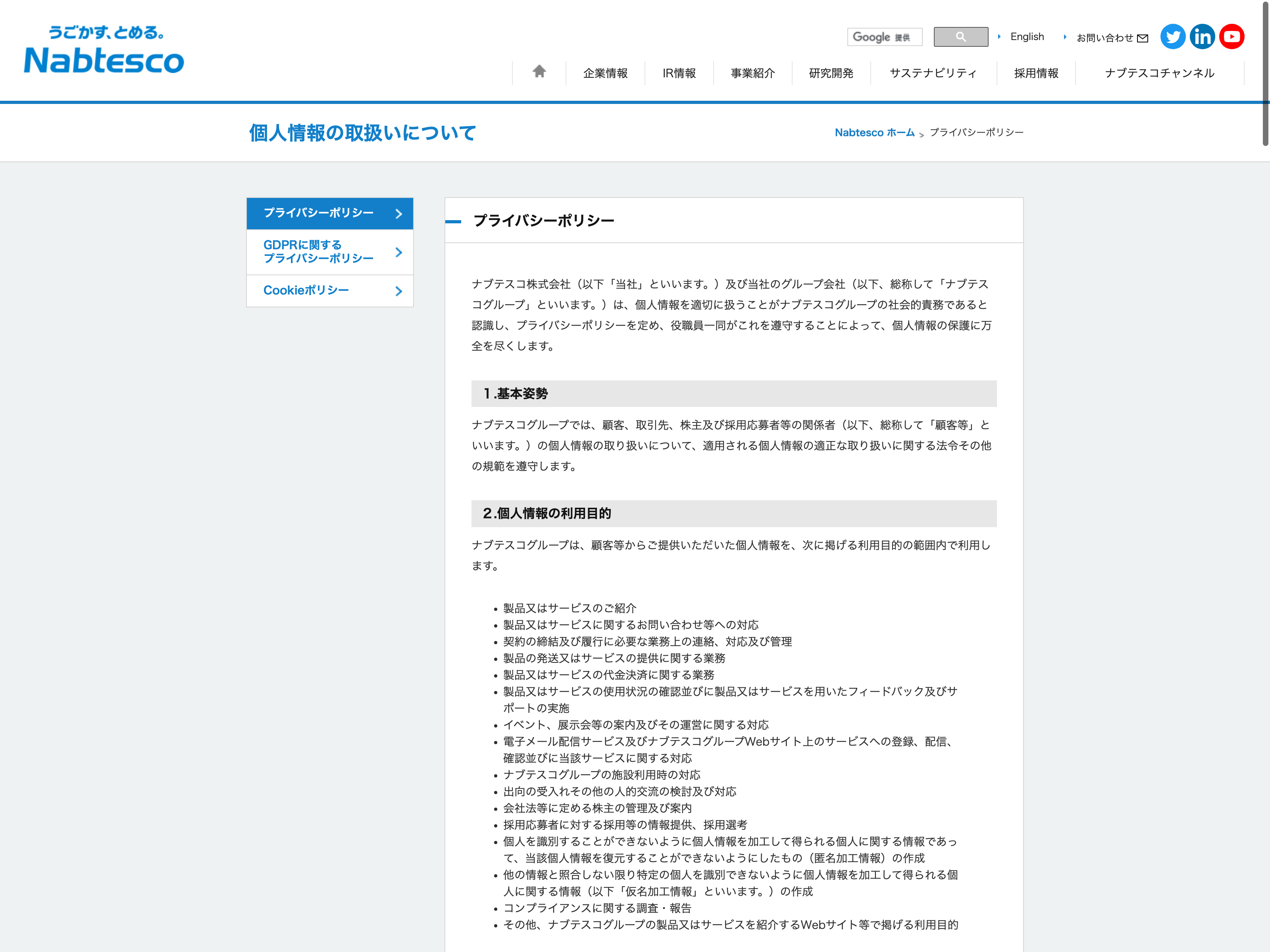Open the 企業情報 menu
Screen dimensions: 1270x952
(x=605, y=73)
